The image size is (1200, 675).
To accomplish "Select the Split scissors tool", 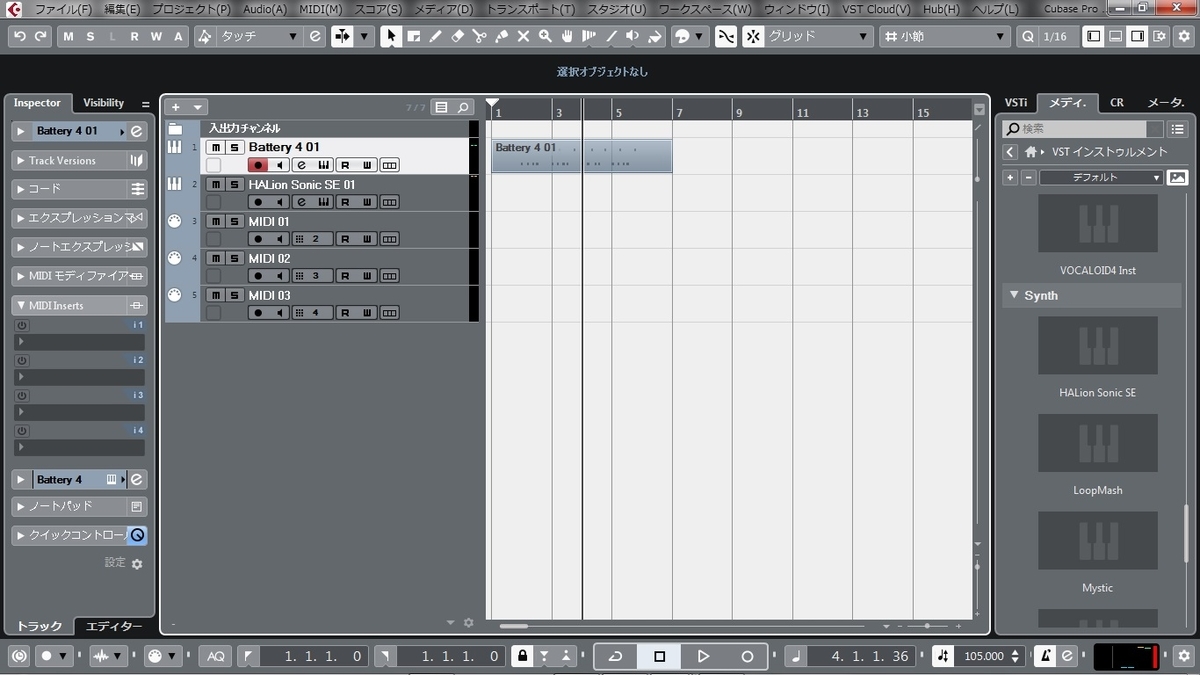I will tap(479, 36).
